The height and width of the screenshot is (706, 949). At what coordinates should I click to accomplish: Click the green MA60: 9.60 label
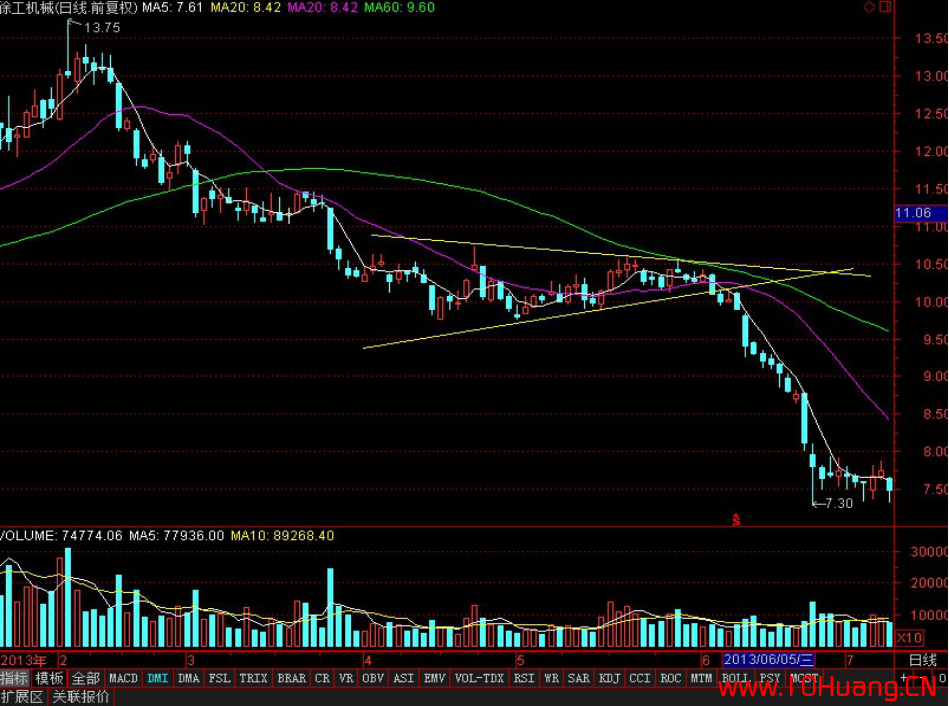click(399, 7)
